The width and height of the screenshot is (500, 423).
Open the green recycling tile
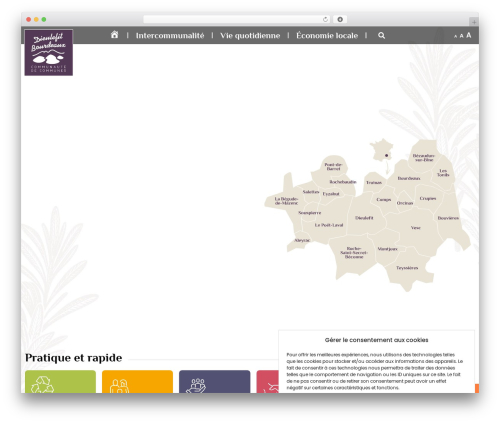tap(60, 381)
